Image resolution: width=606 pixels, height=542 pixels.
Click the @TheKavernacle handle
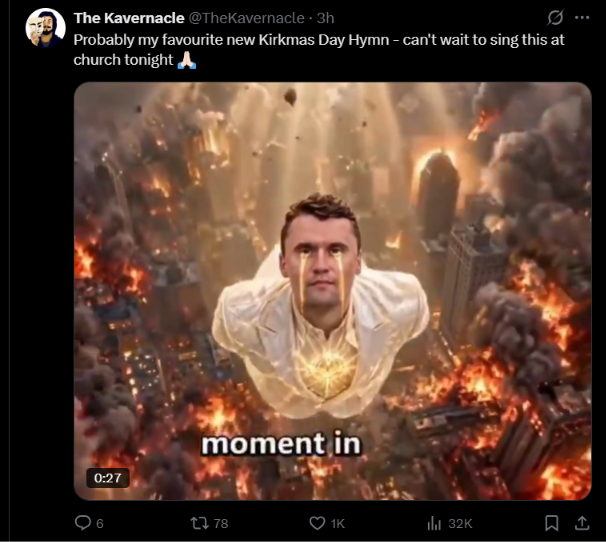(247, 18)
